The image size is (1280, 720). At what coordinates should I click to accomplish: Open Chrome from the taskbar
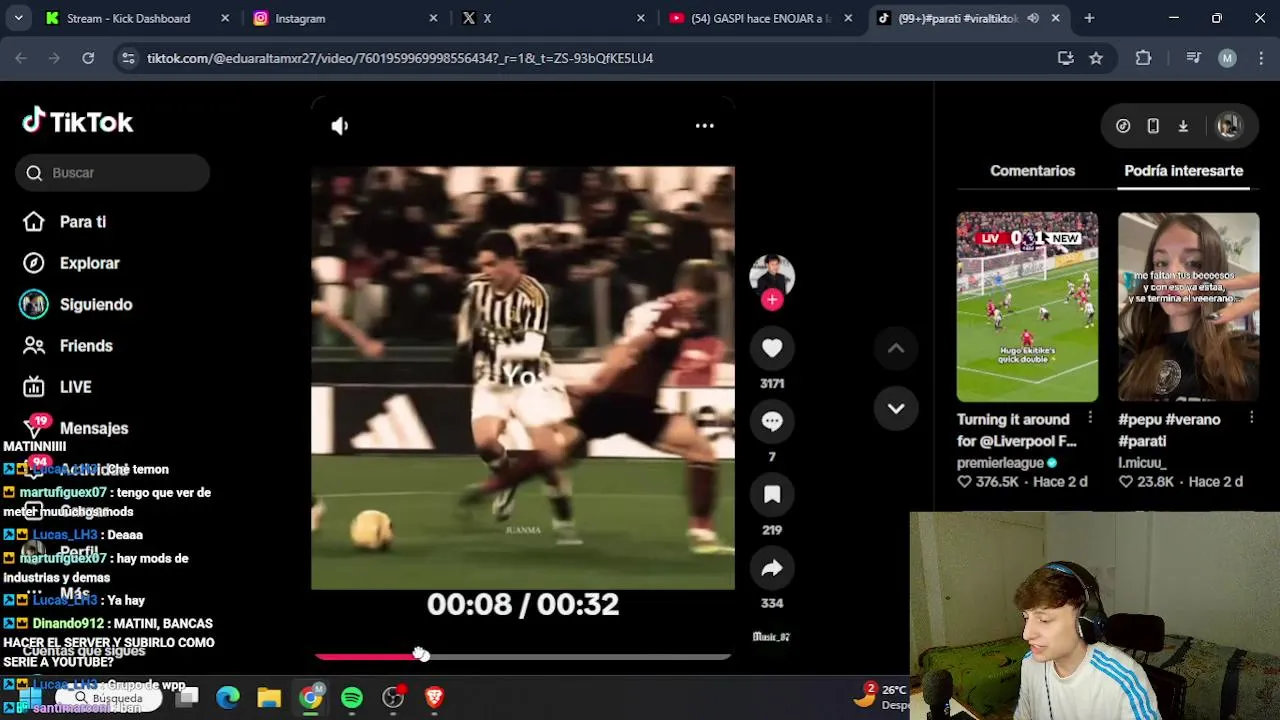(311, 697)
